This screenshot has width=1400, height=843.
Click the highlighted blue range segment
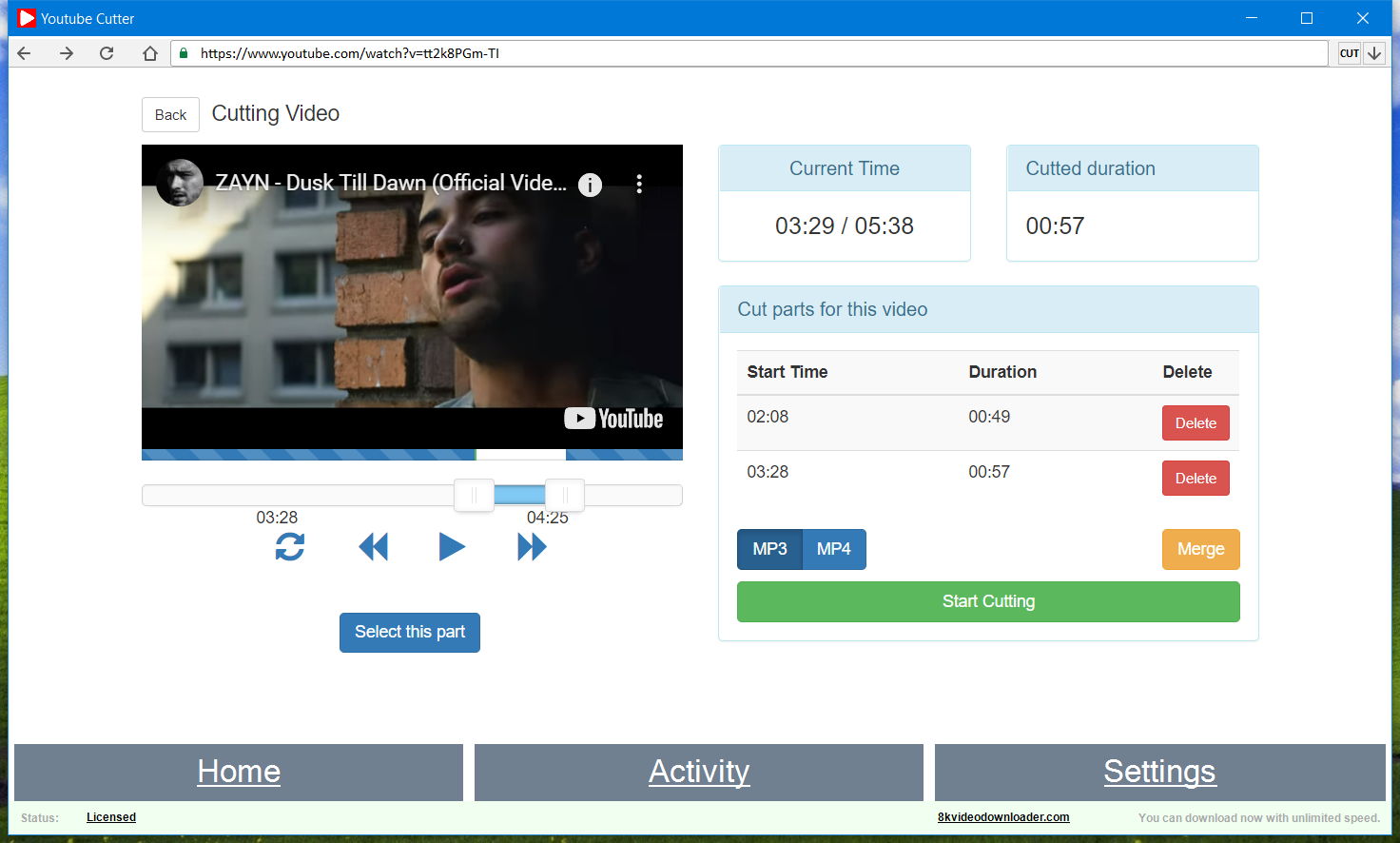click(x=519, y=495)
